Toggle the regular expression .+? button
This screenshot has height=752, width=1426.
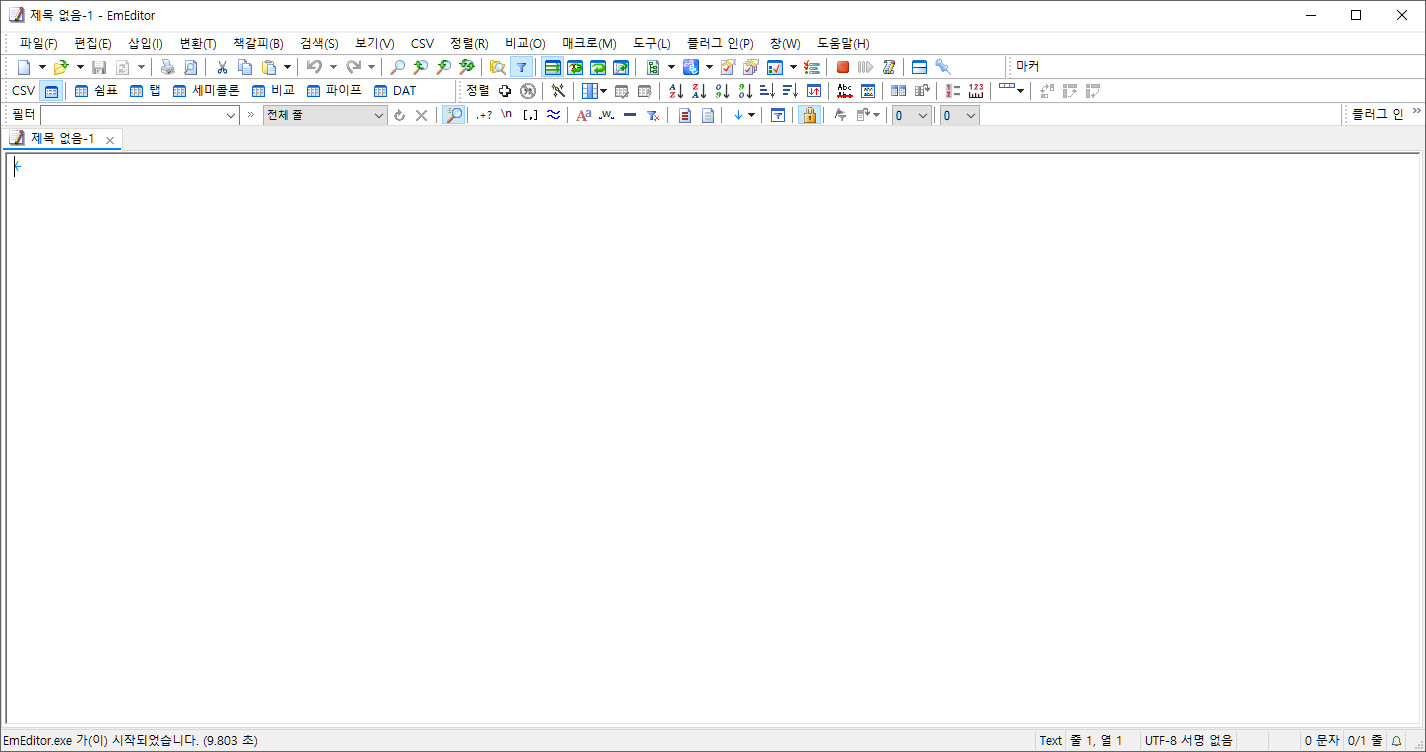(x=484, y=115)
